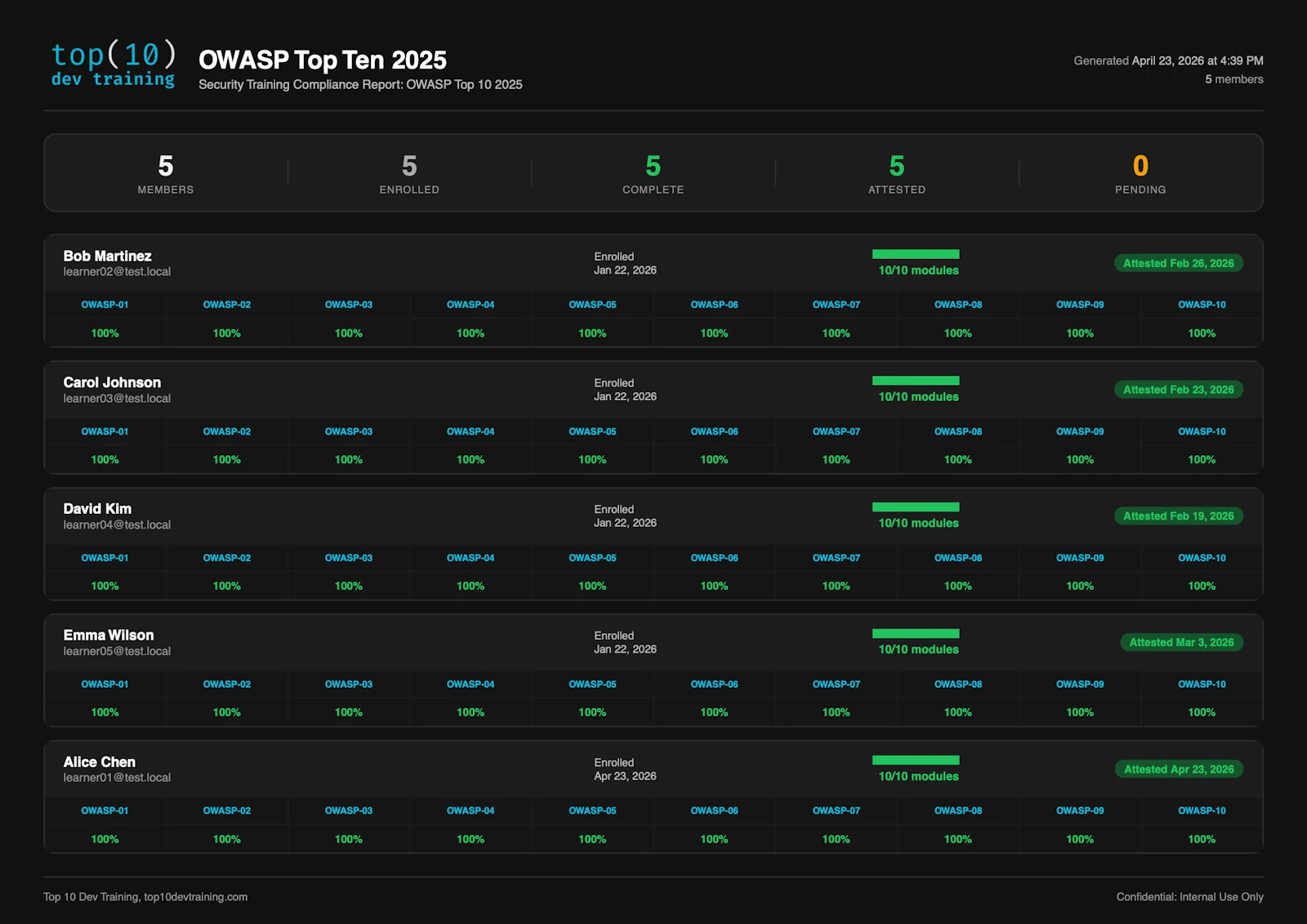Screen dimensions: 1307x924
Task: Click OWASP-06 header in Alice Chen's card
Action: [714, 811]
